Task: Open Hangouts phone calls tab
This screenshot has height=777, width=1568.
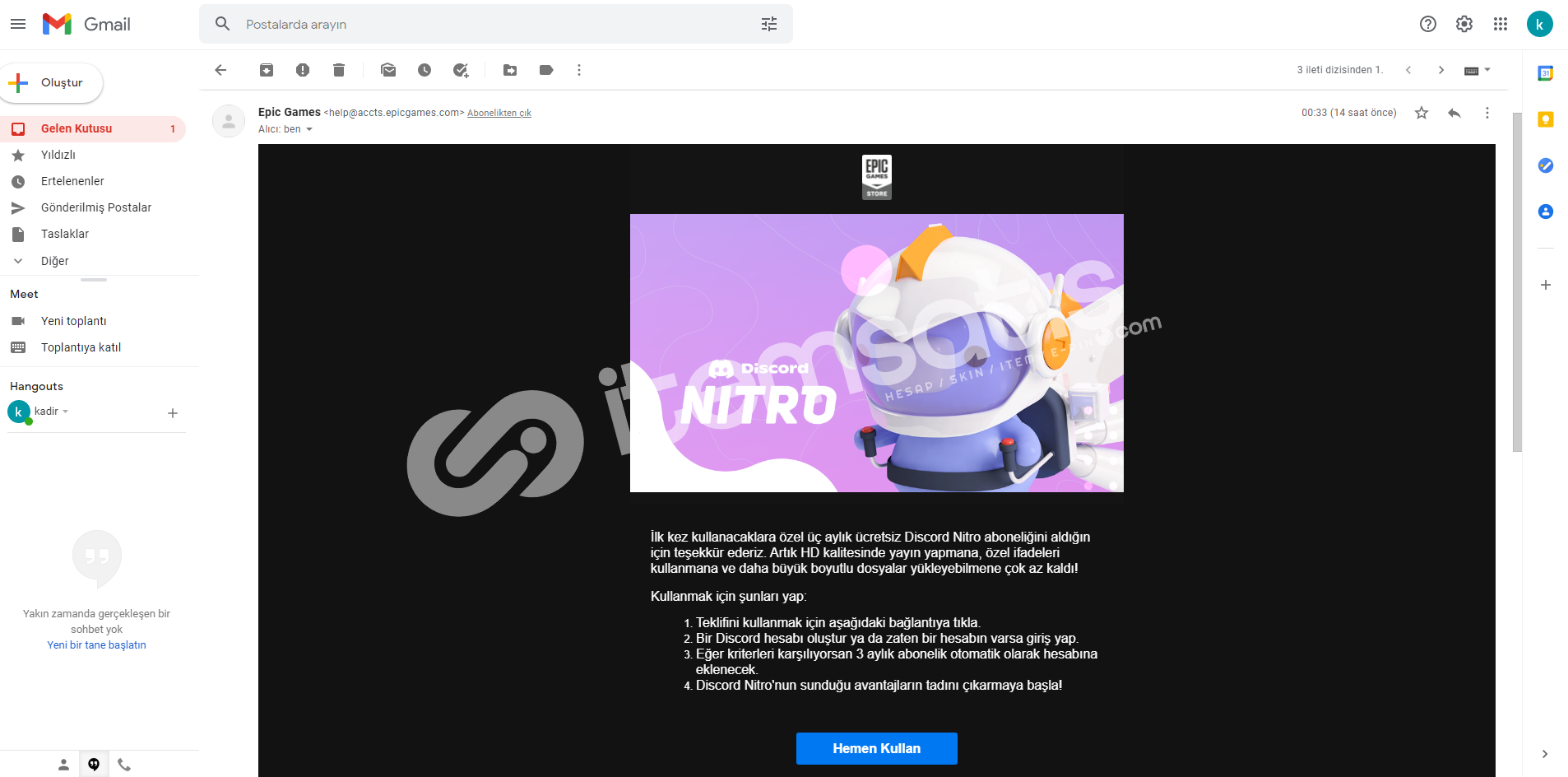Action: coord(124,765)
